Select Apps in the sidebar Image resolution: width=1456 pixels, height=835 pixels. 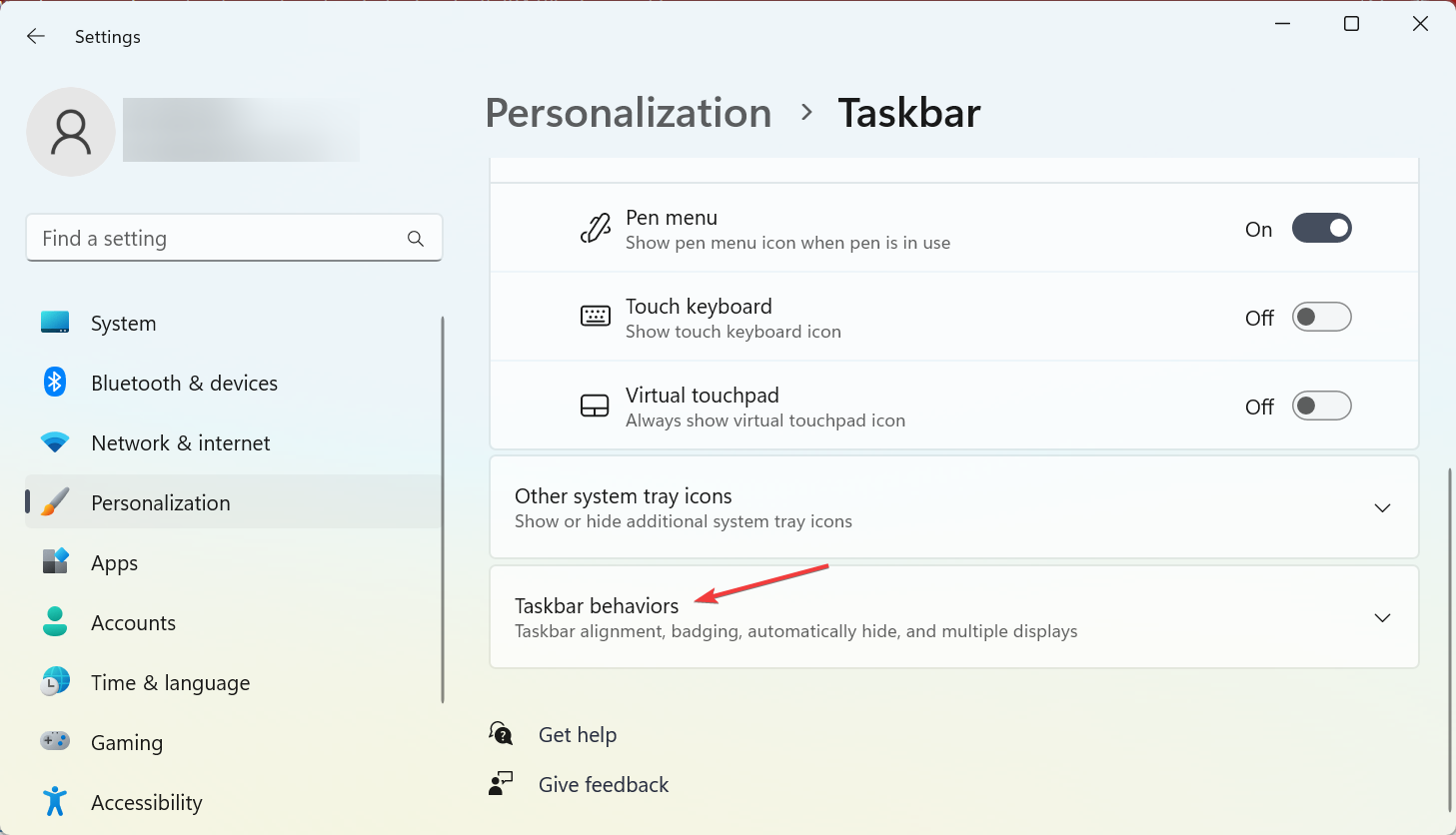click(x=115, y=563)
